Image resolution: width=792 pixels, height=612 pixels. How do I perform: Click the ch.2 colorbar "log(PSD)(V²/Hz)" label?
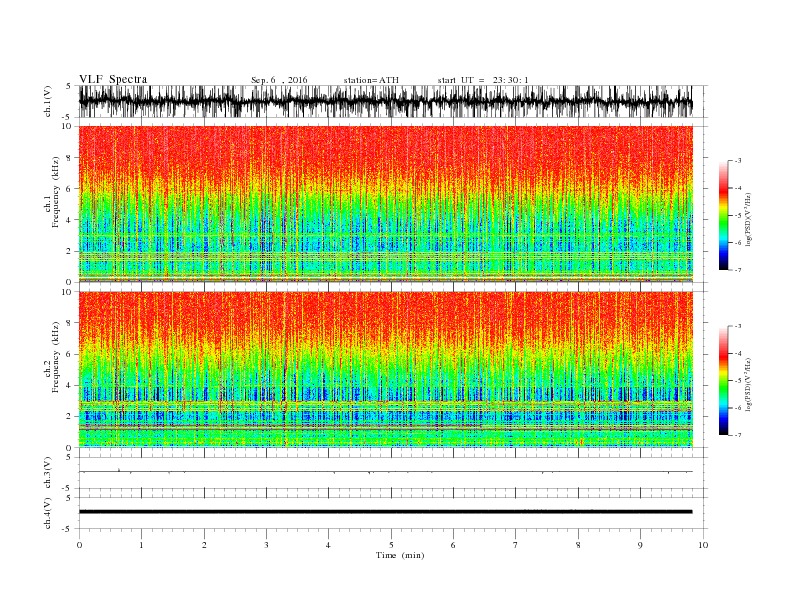tap(748, 384)
